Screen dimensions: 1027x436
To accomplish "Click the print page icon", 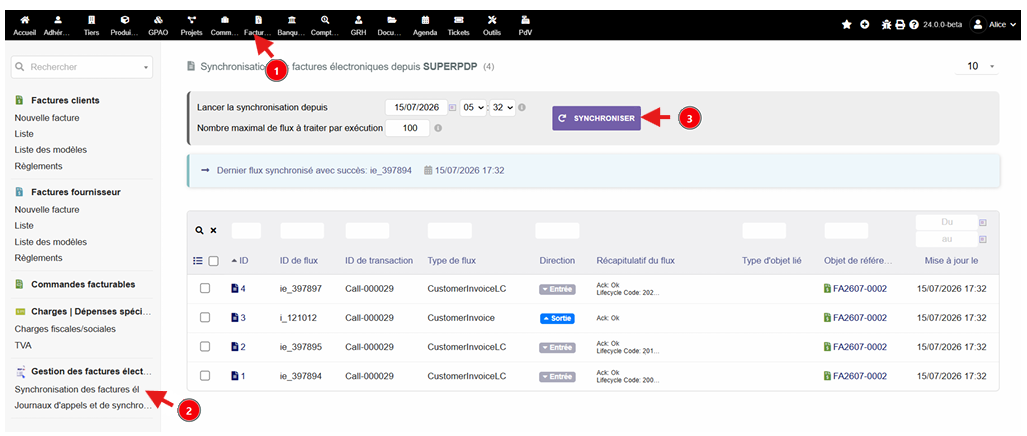I will pyautogui.click(x=900, y=25).
